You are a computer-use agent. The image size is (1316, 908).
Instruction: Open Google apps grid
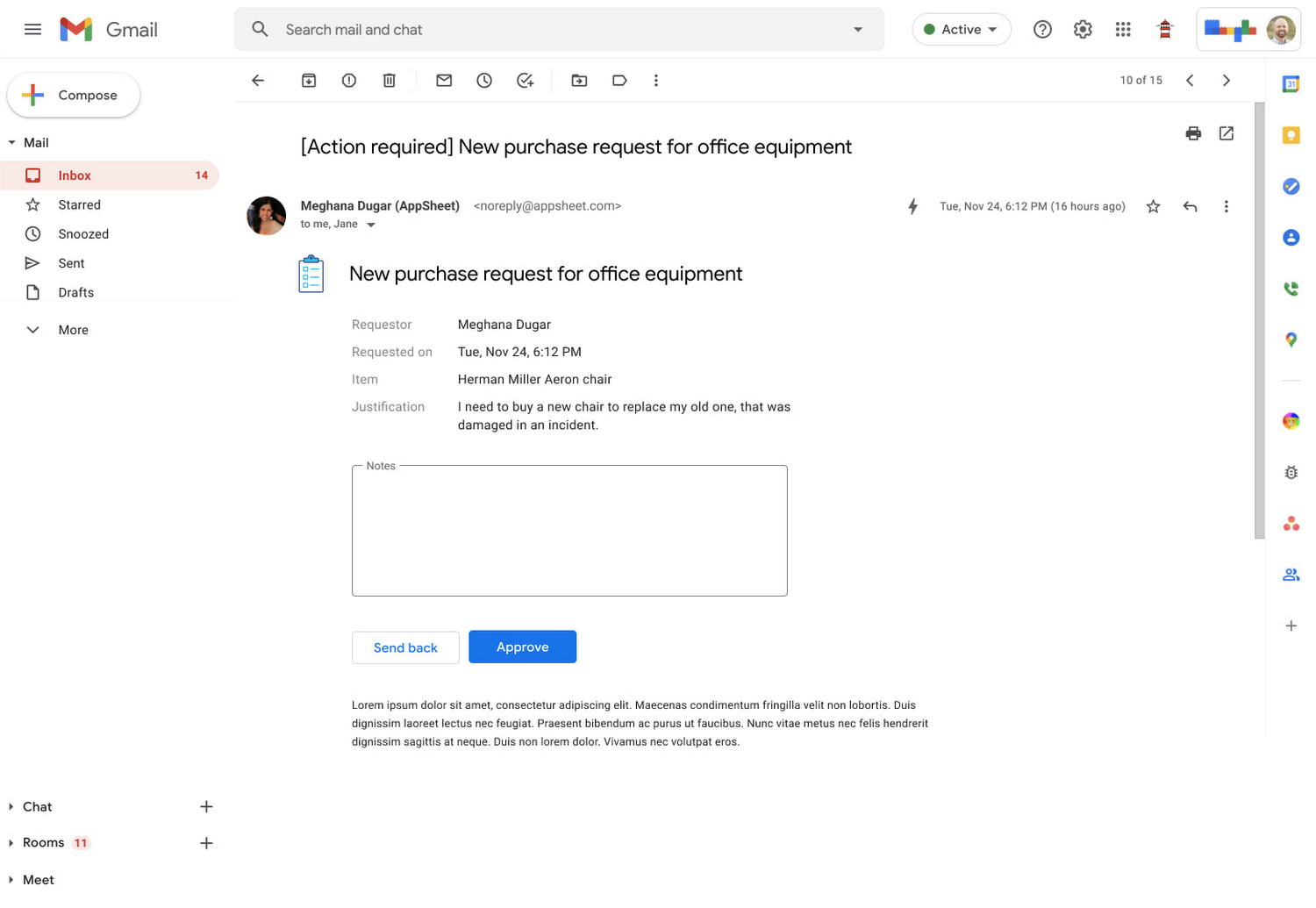point(1123,29)
